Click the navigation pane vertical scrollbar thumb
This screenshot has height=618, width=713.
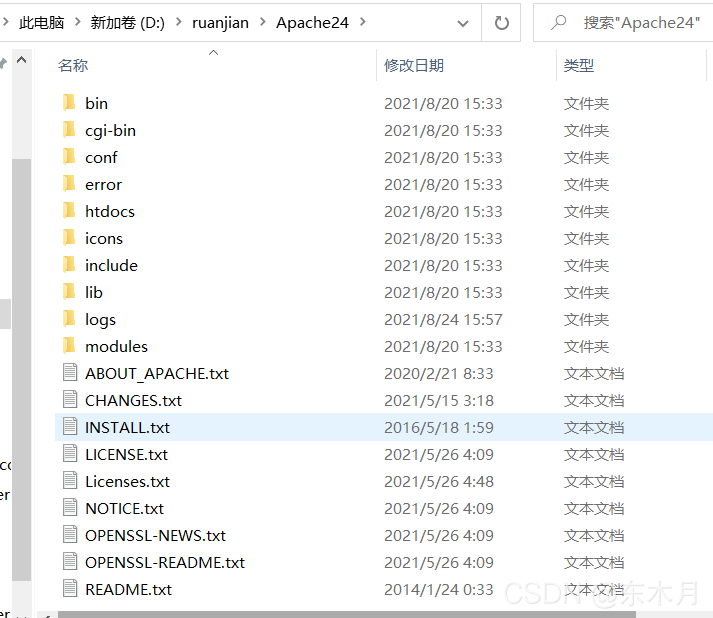coord(21,370)
